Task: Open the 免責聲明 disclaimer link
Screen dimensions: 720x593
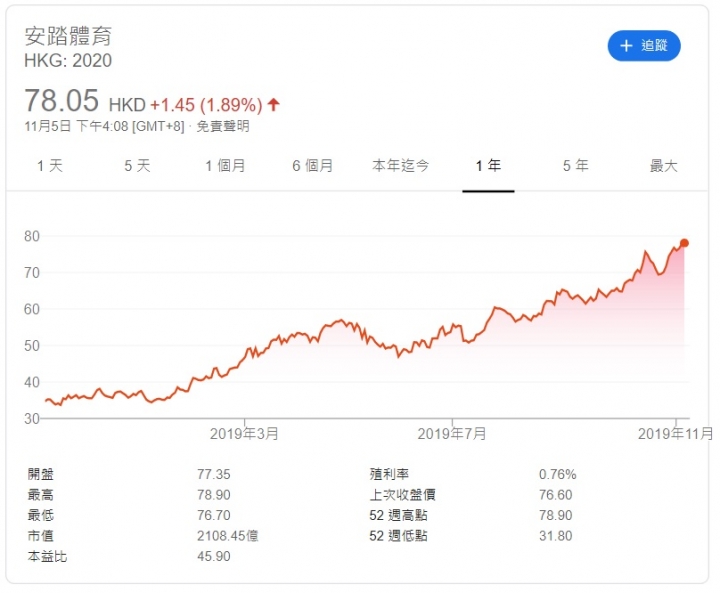Action: (x=223, y=126)
